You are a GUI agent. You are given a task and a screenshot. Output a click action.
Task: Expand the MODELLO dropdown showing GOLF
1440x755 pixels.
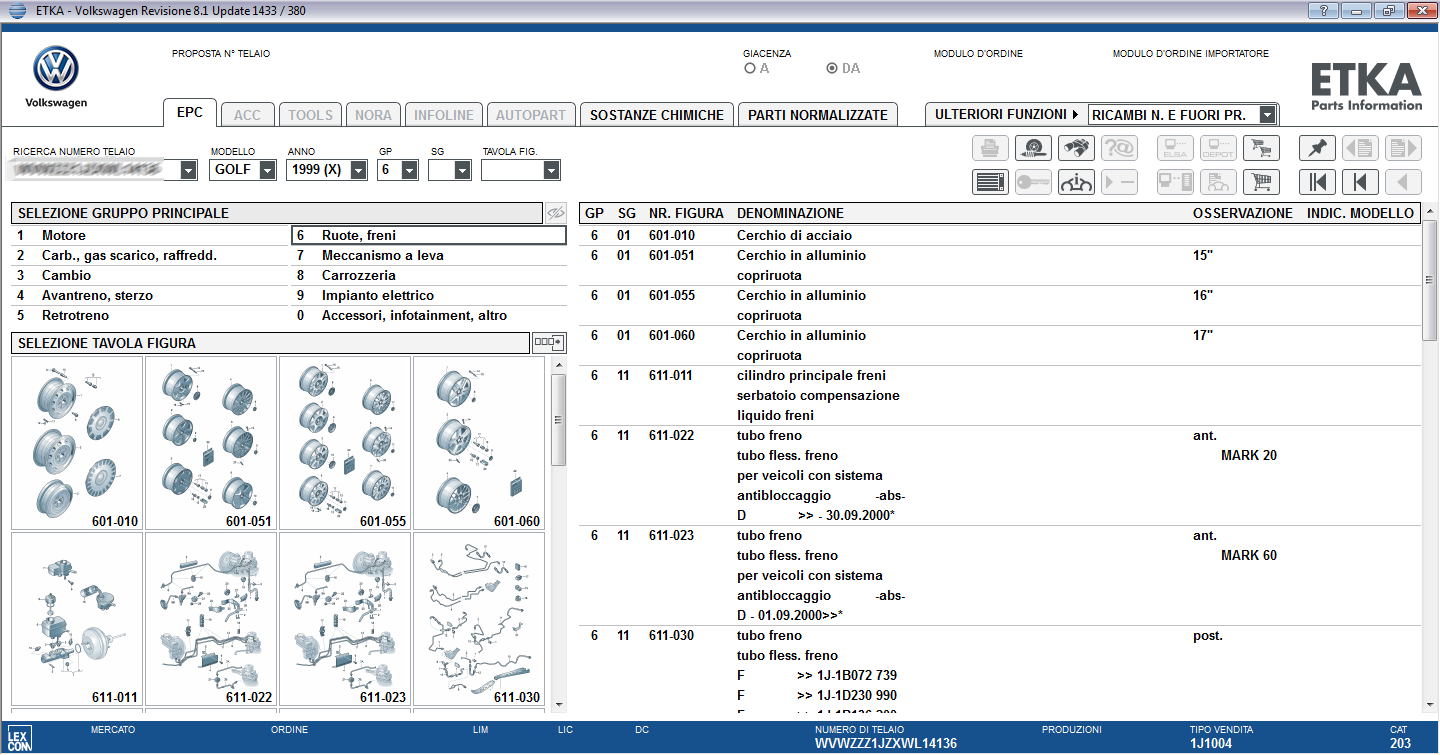click(267, 171)
